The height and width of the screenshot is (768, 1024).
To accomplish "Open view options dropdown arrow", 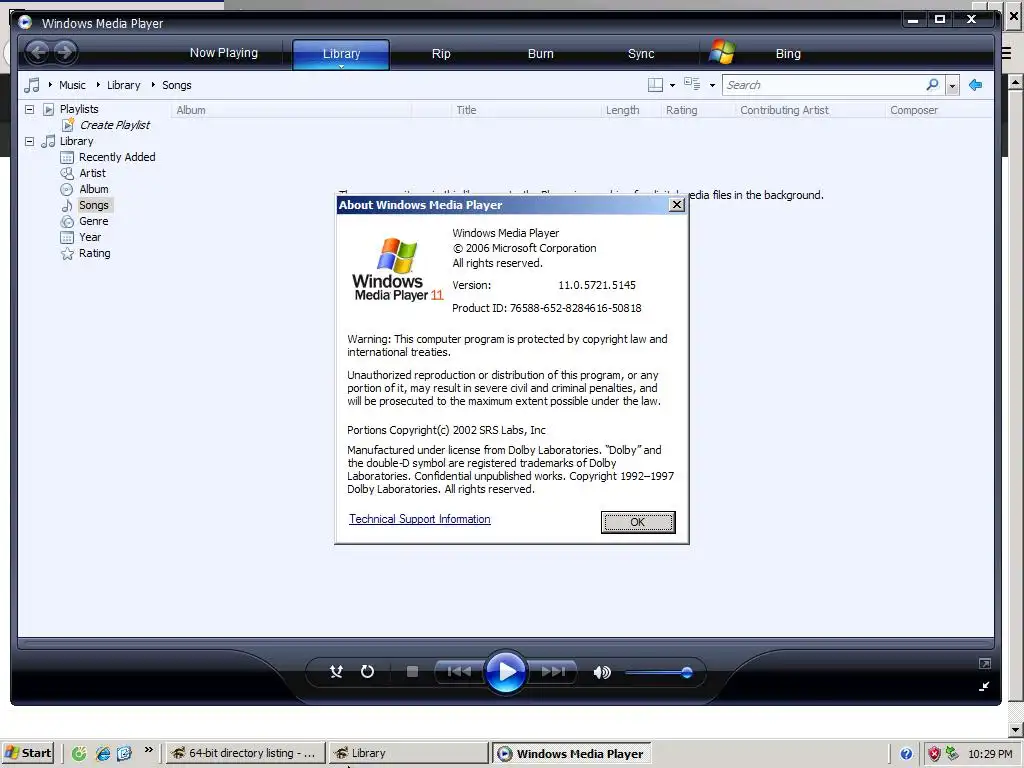I will click(x=712, y=86).
